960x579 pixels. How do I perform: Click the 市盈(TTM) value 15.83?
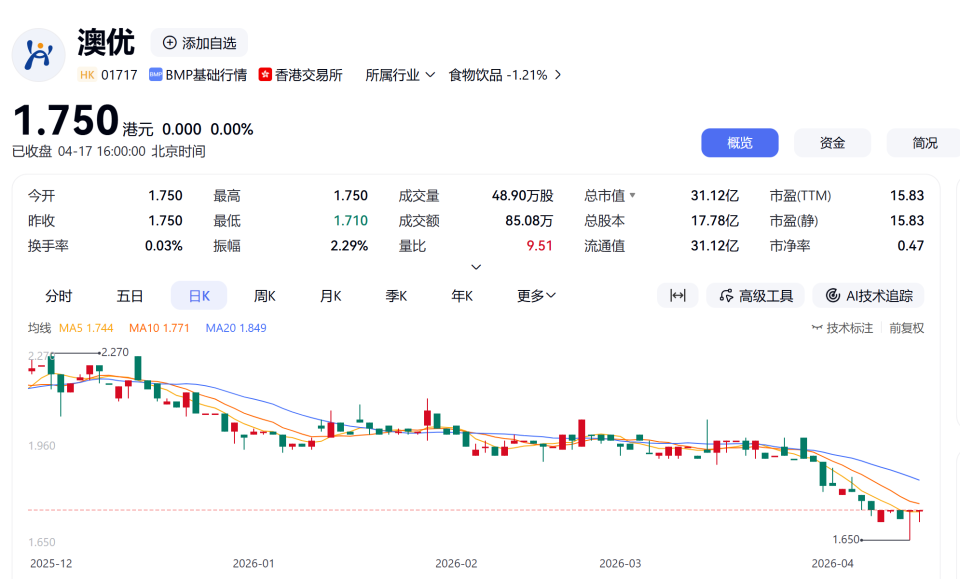[x=907, y=195]
